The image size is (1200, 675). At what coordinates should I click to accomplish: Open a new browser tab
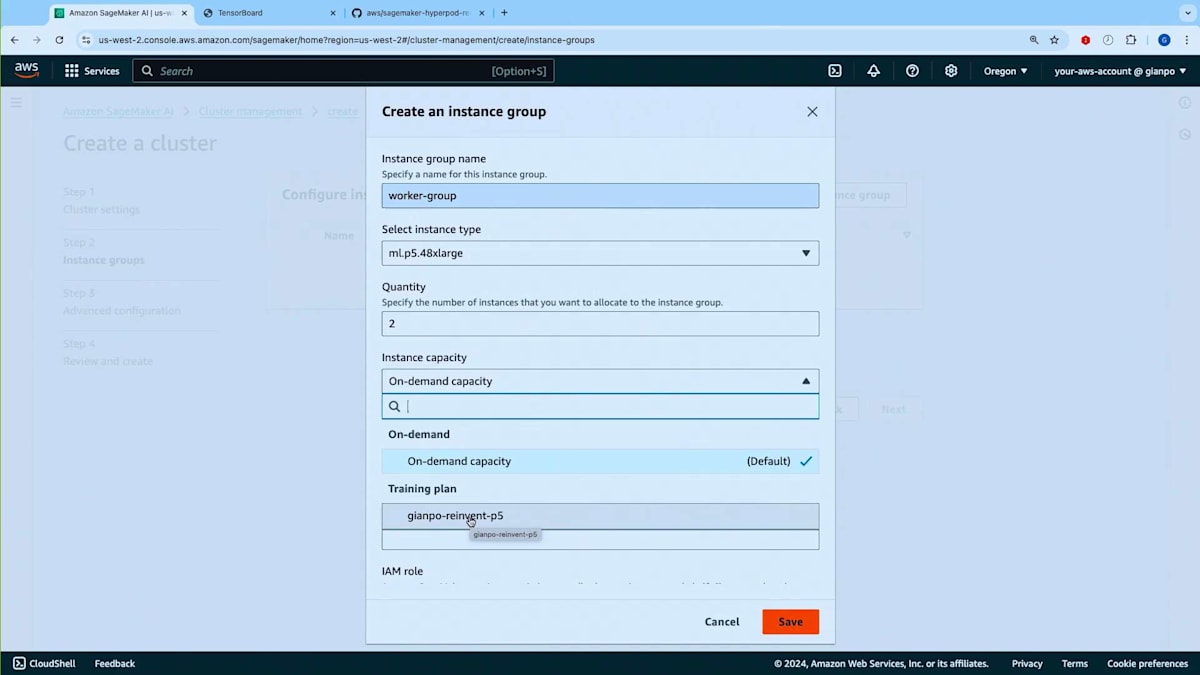[x=504, y=13]
